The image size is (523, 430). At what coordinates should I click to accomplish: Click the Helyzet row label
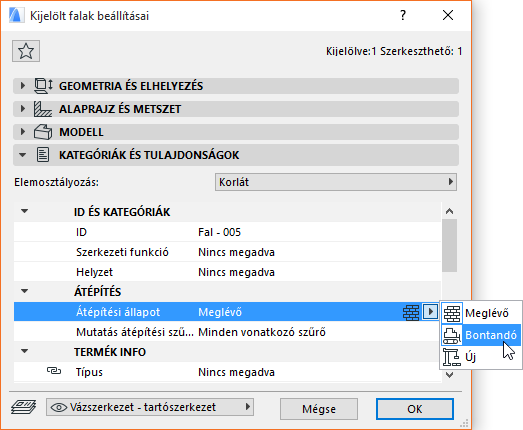tap(94, 272)
